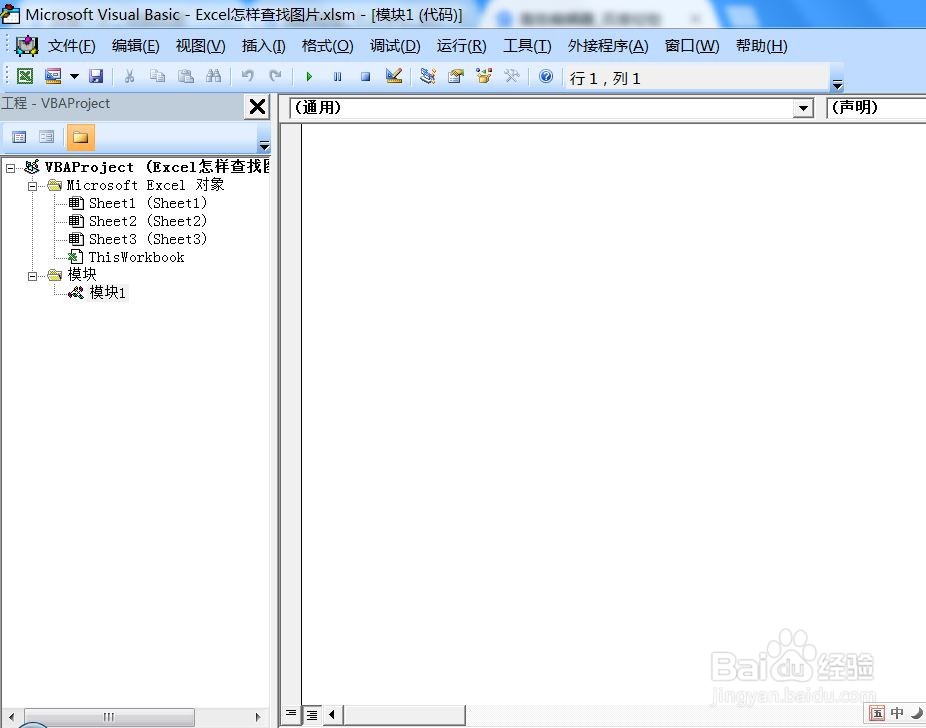Open 文件(F) menu

point(71,46)
